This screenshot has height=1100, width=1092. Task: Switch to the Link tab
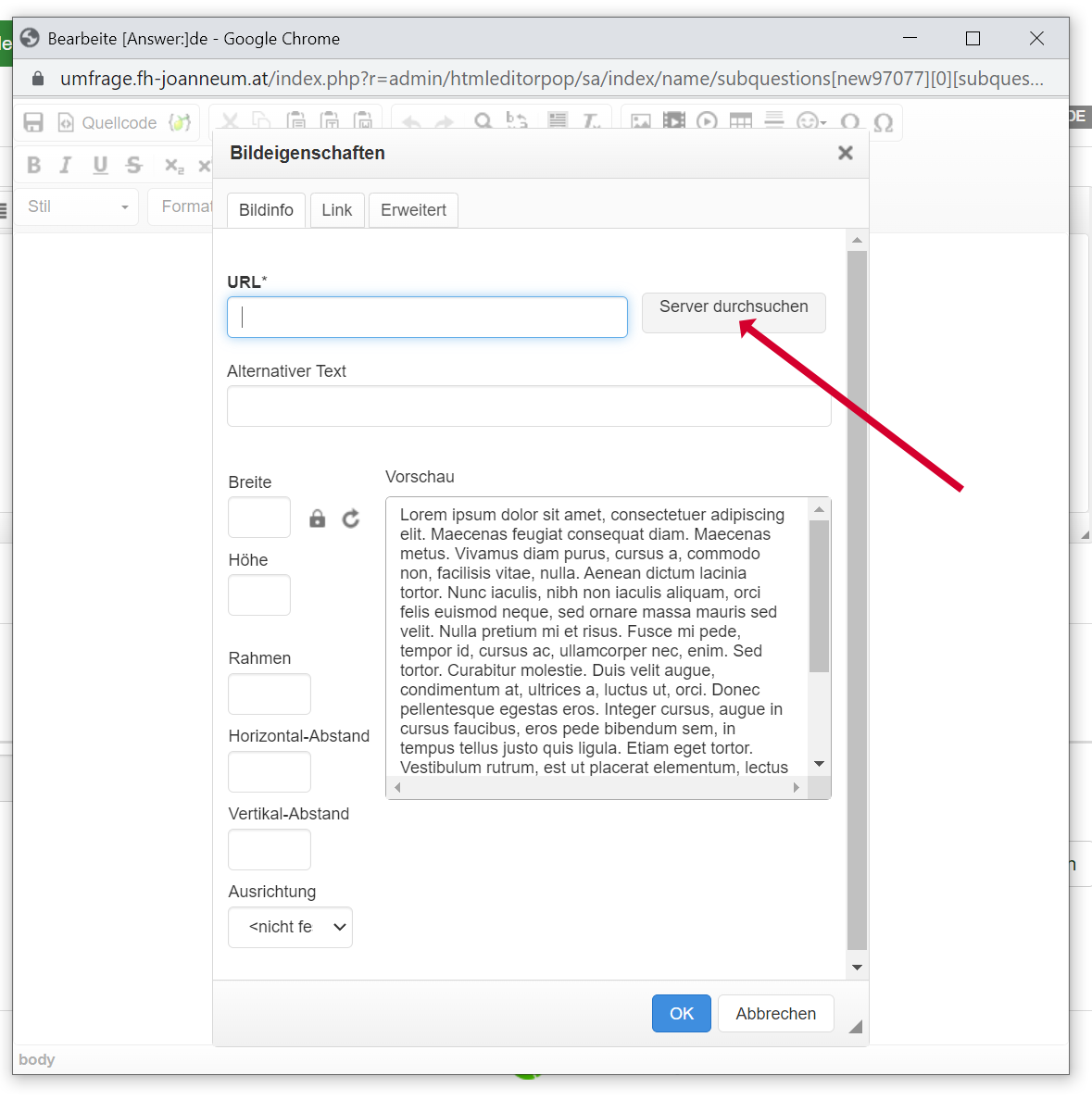(x=336, y=210)
